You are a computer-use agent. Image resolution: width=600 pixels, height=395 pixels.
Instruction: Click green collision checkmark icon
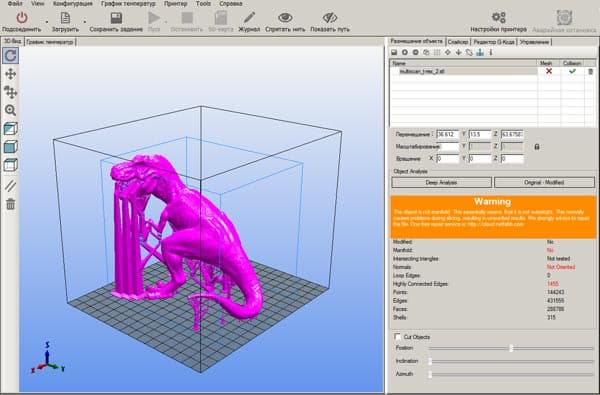click(572, 71)
